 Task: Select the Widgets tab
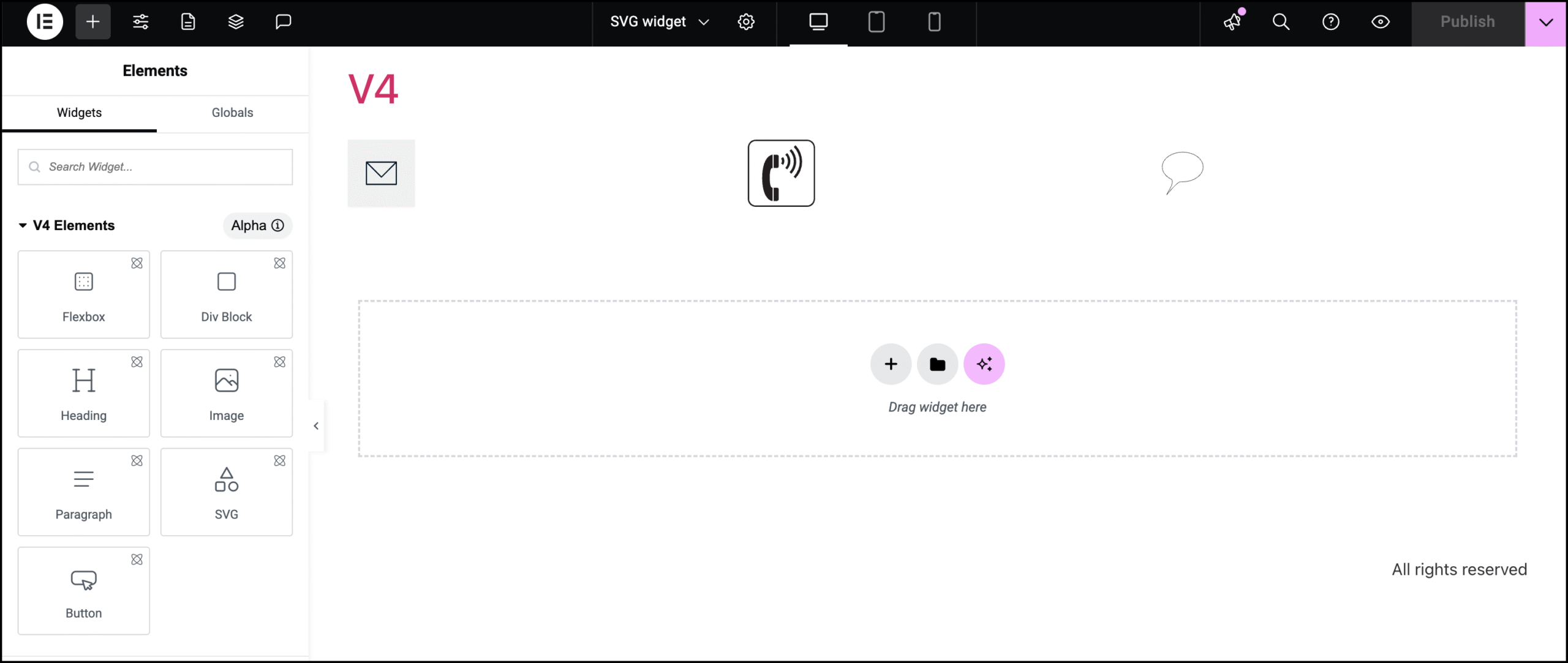point(80,113)
